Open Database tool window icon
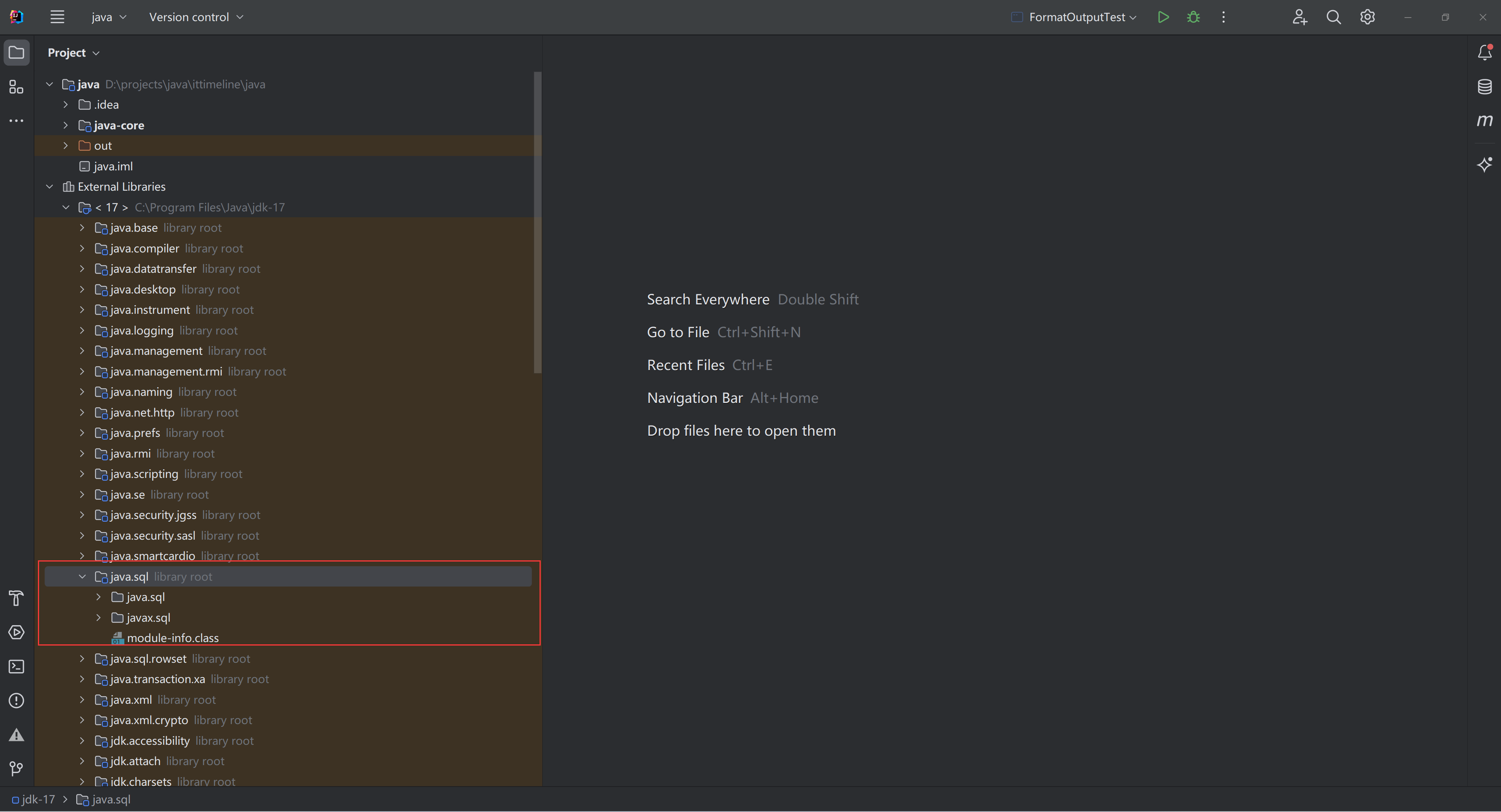Screen dimensions: 1501x812 point(1484,87)
